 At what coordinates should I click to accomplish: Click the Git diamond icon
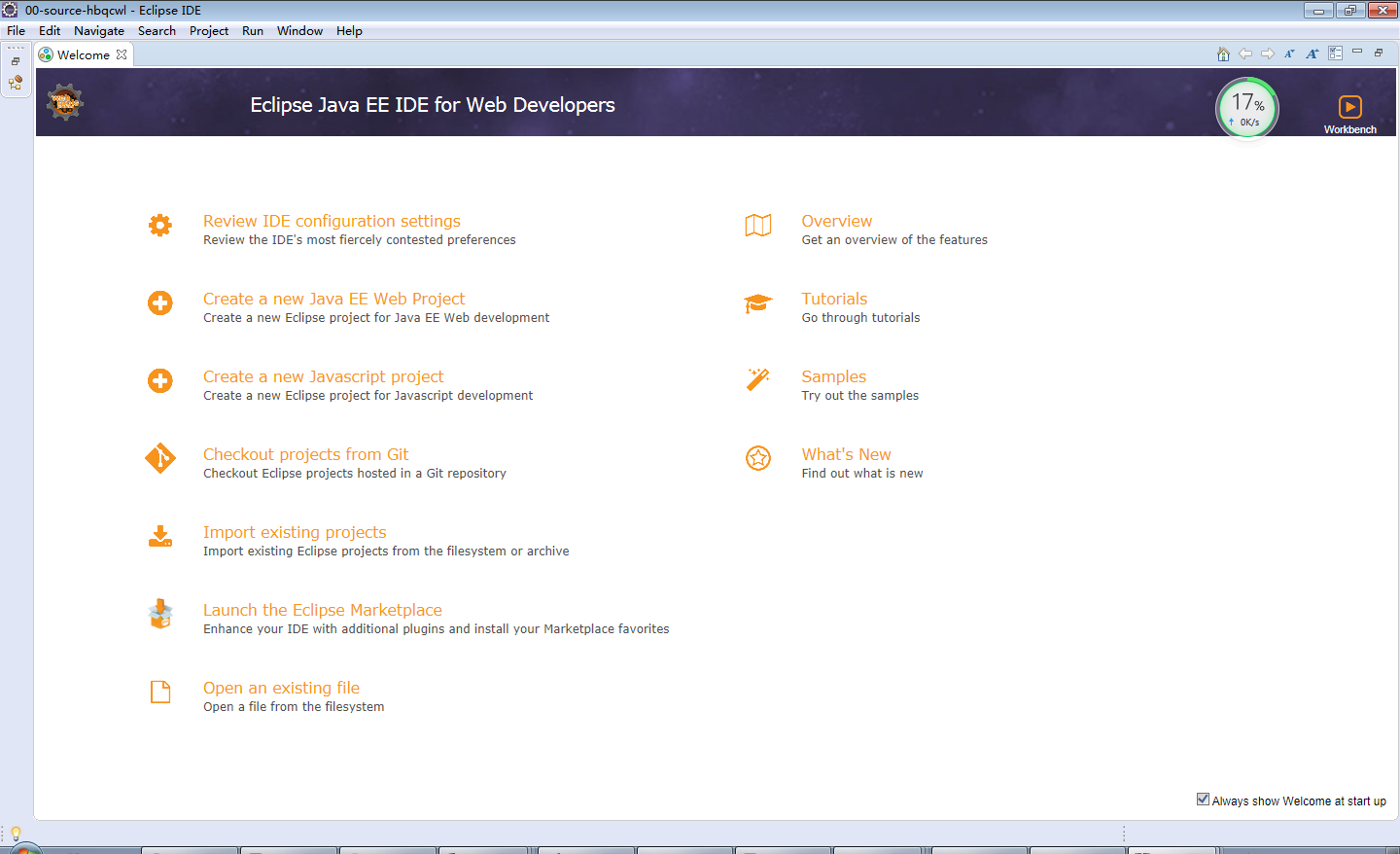coord(160,458)
